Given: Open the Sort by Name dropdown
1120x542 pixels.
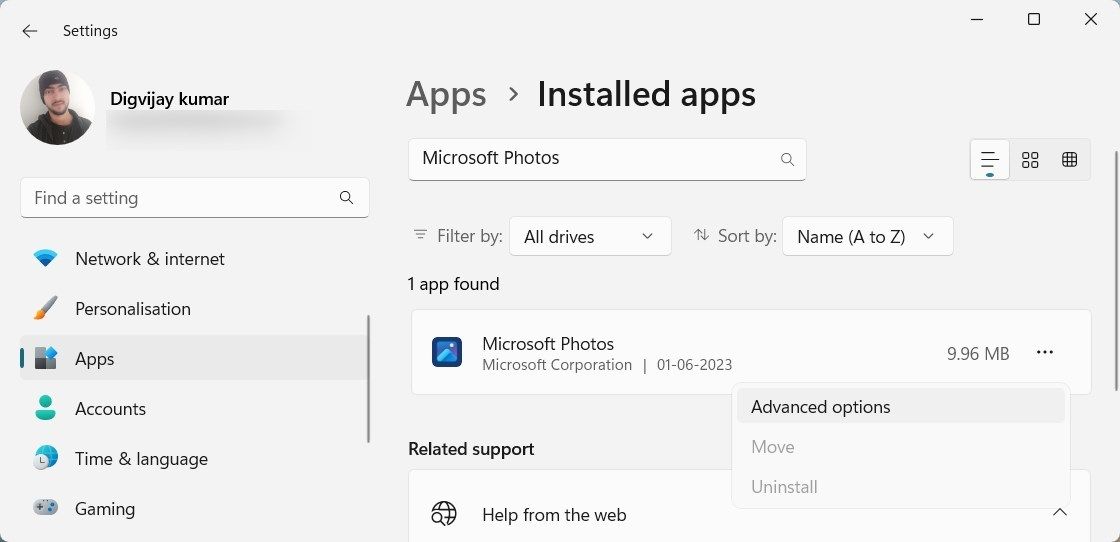Looking at the screenshot, I should point(867,237).
